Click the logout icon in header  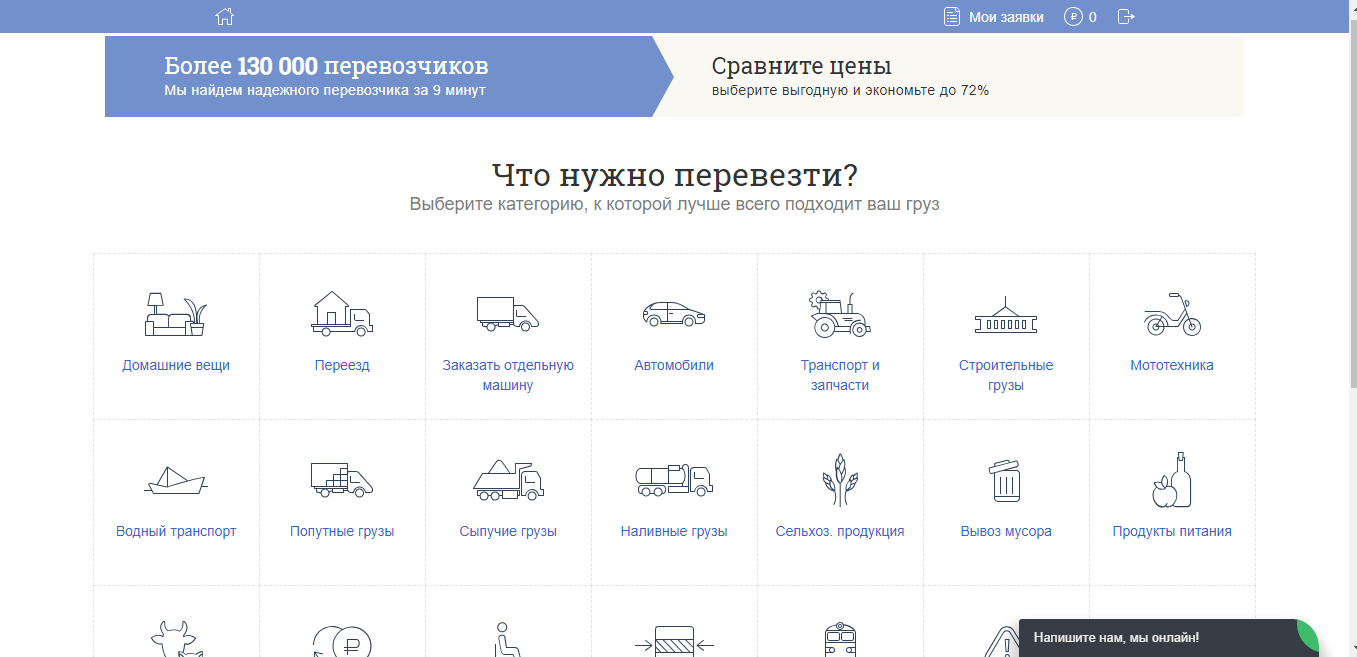[1126, 17]
